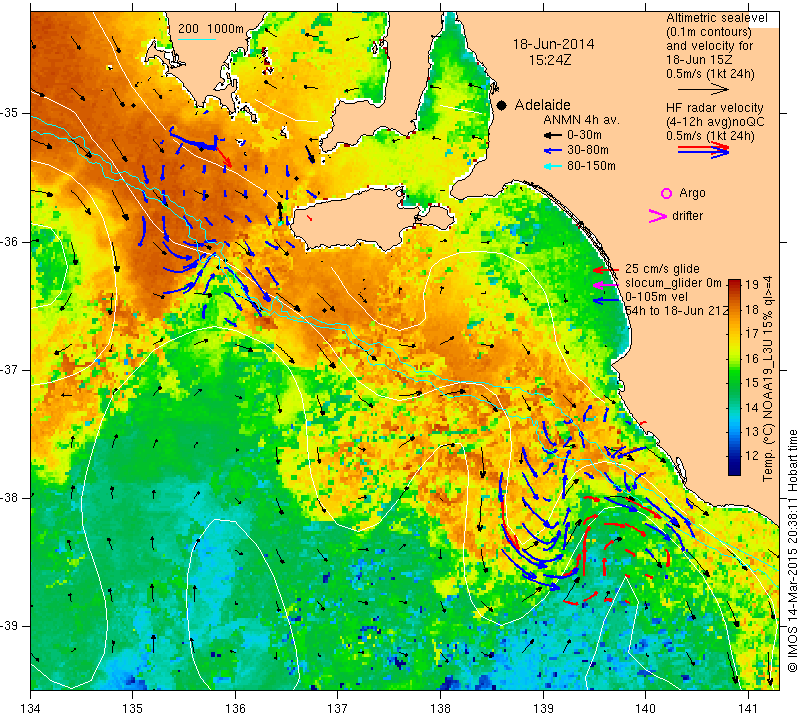Click the '138' longitude axis label

(440, 709)
